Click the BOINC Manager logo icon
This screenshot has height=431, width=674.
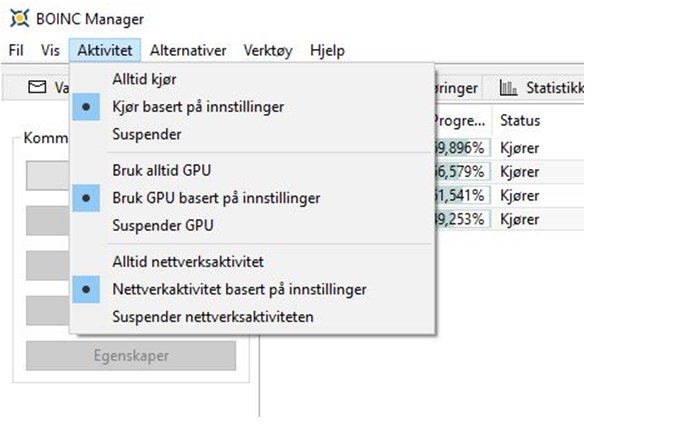point(19,19)
